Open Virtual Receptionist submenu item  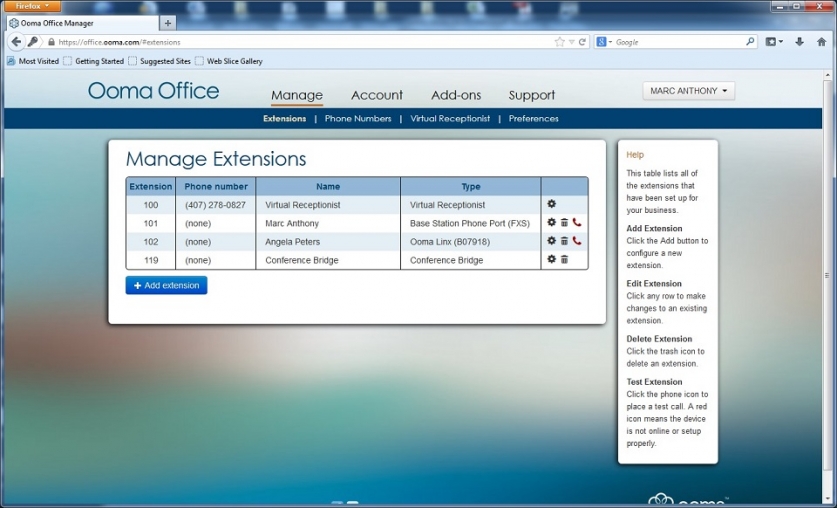(x=450, y=118)
